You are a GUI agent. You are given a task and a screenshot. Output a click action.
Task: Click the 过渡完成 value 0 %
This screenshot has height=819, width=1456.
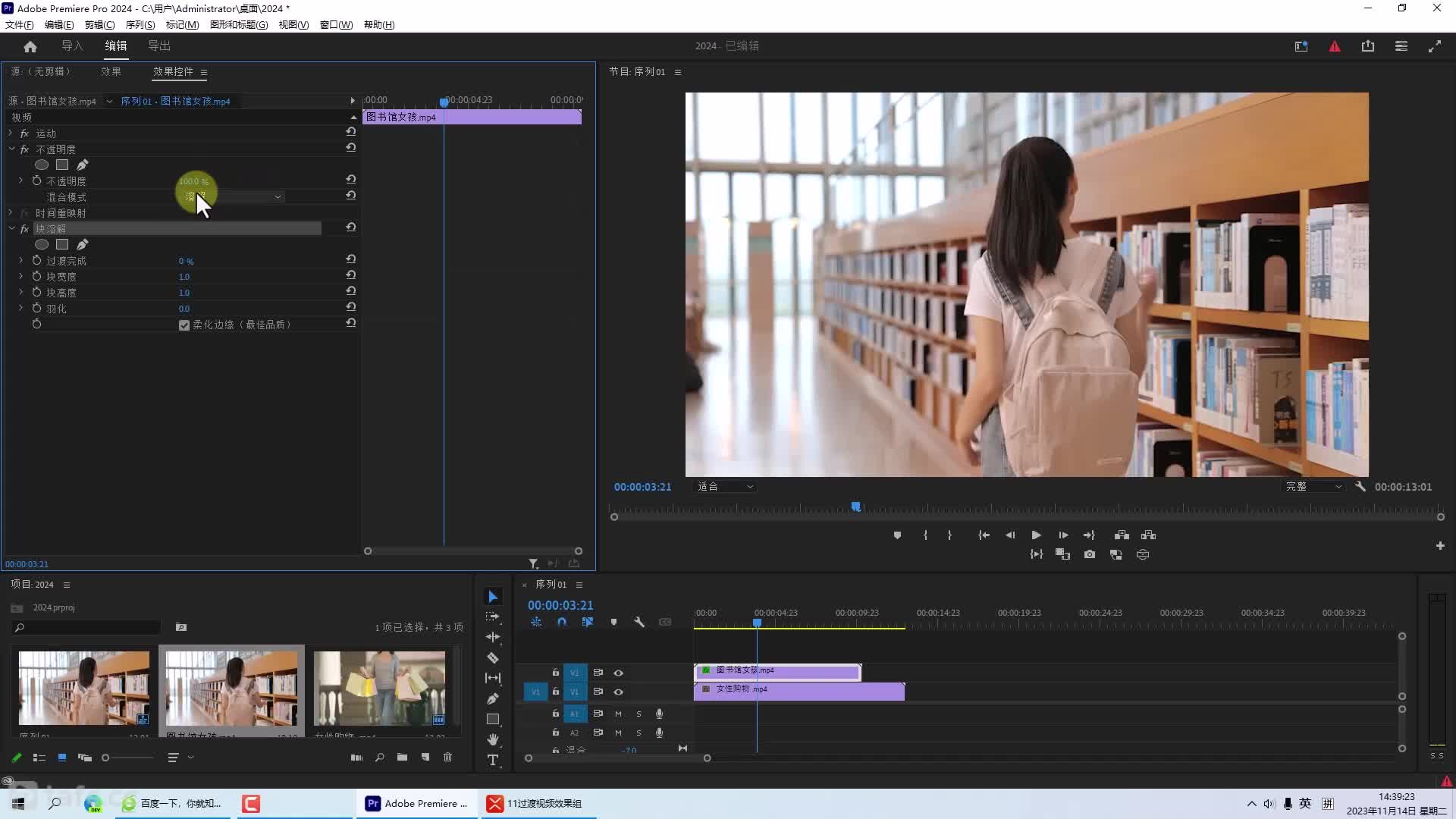pos(186,261)
